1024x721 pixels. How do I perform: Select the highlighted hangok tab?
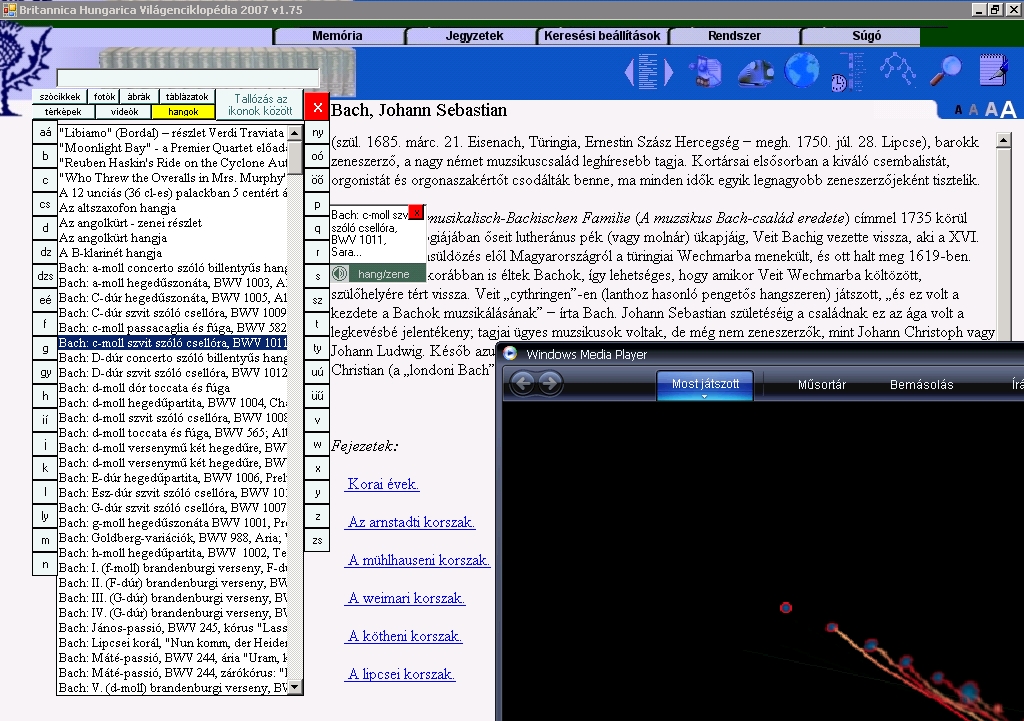pyautogui.click(x=183, y=112)
